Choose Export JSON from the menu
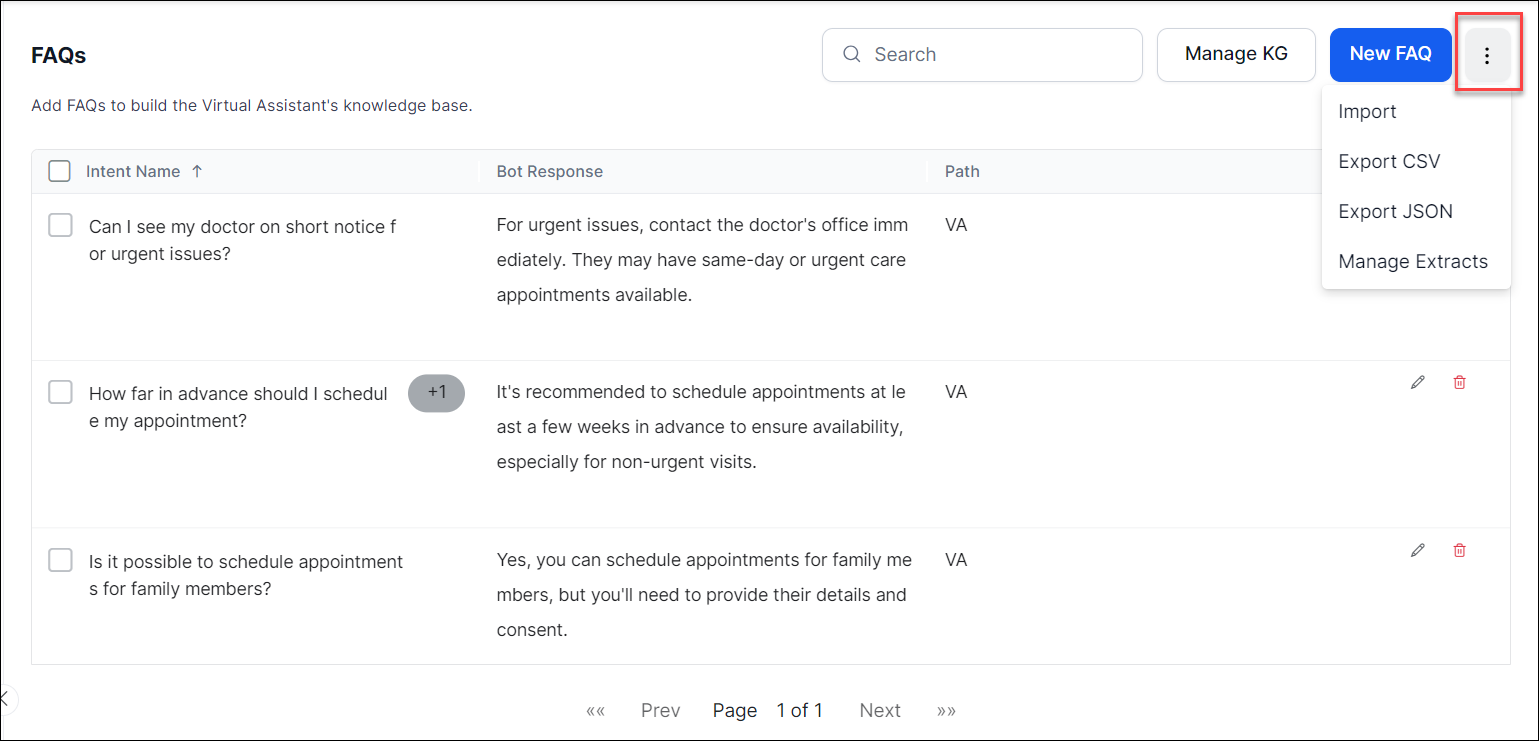The width and height of the screenshot is (1539, 741). [1395, 211]
